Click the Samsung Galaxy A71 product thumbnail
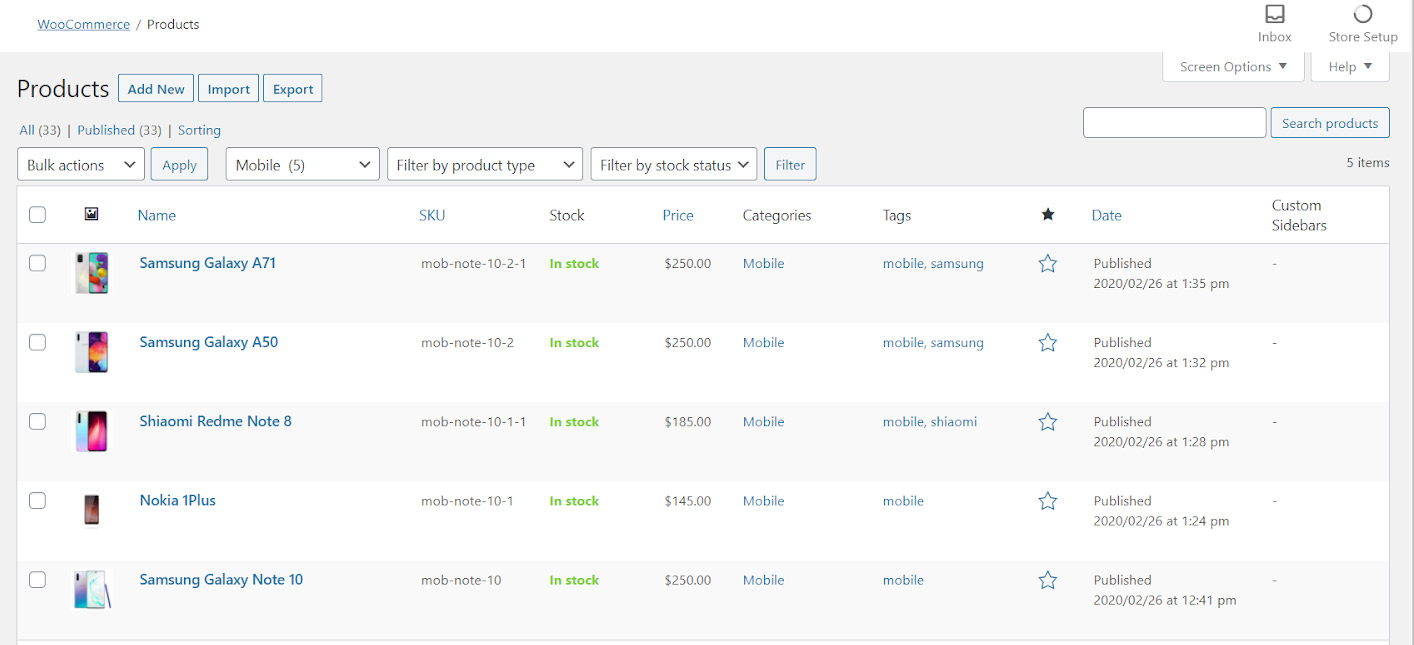1414x645 pixels. click(92, 273)
